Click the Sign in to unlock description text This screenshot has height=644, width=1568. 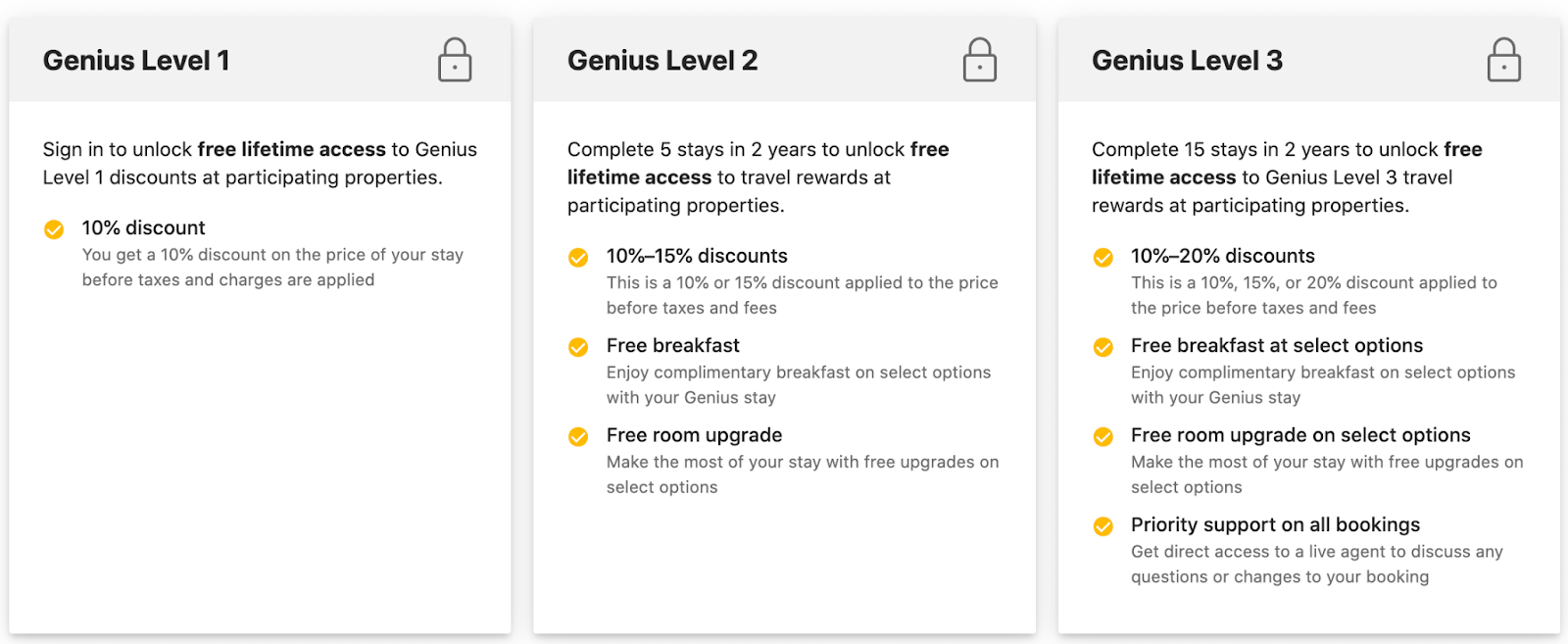coord(260,163)
